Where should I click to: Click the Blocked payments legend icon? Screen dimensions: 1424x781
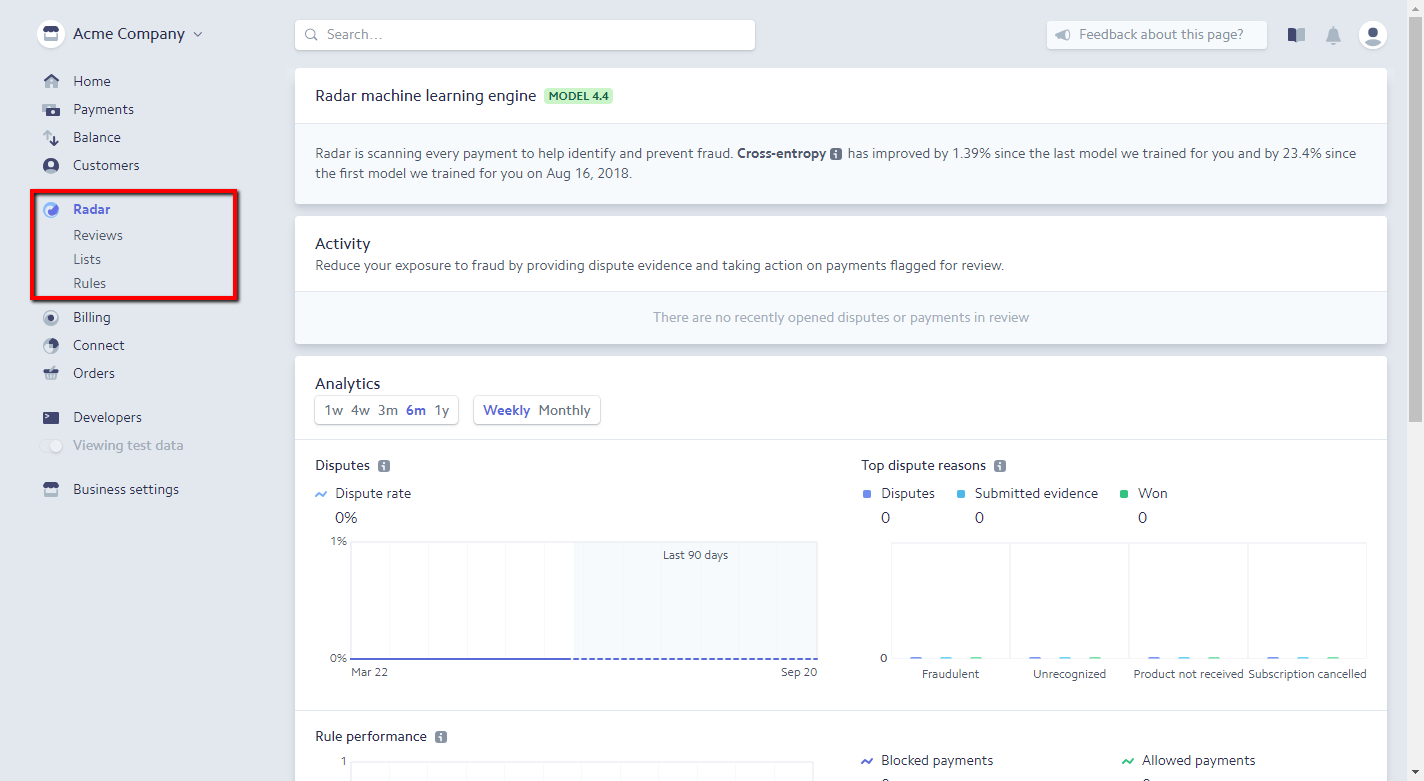(867, 761)
